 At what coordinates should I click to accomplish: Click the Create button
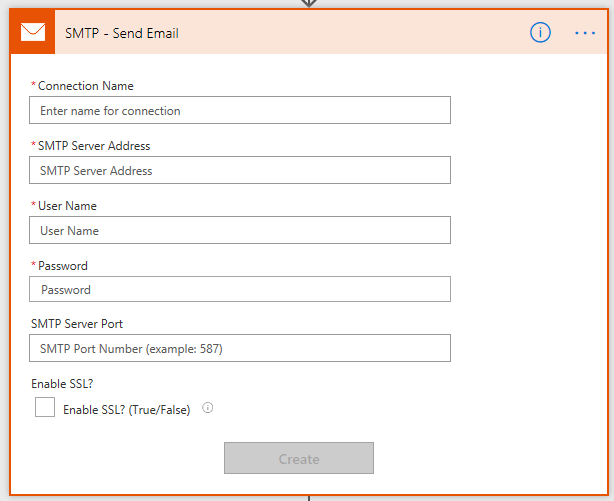click(299, 458)
